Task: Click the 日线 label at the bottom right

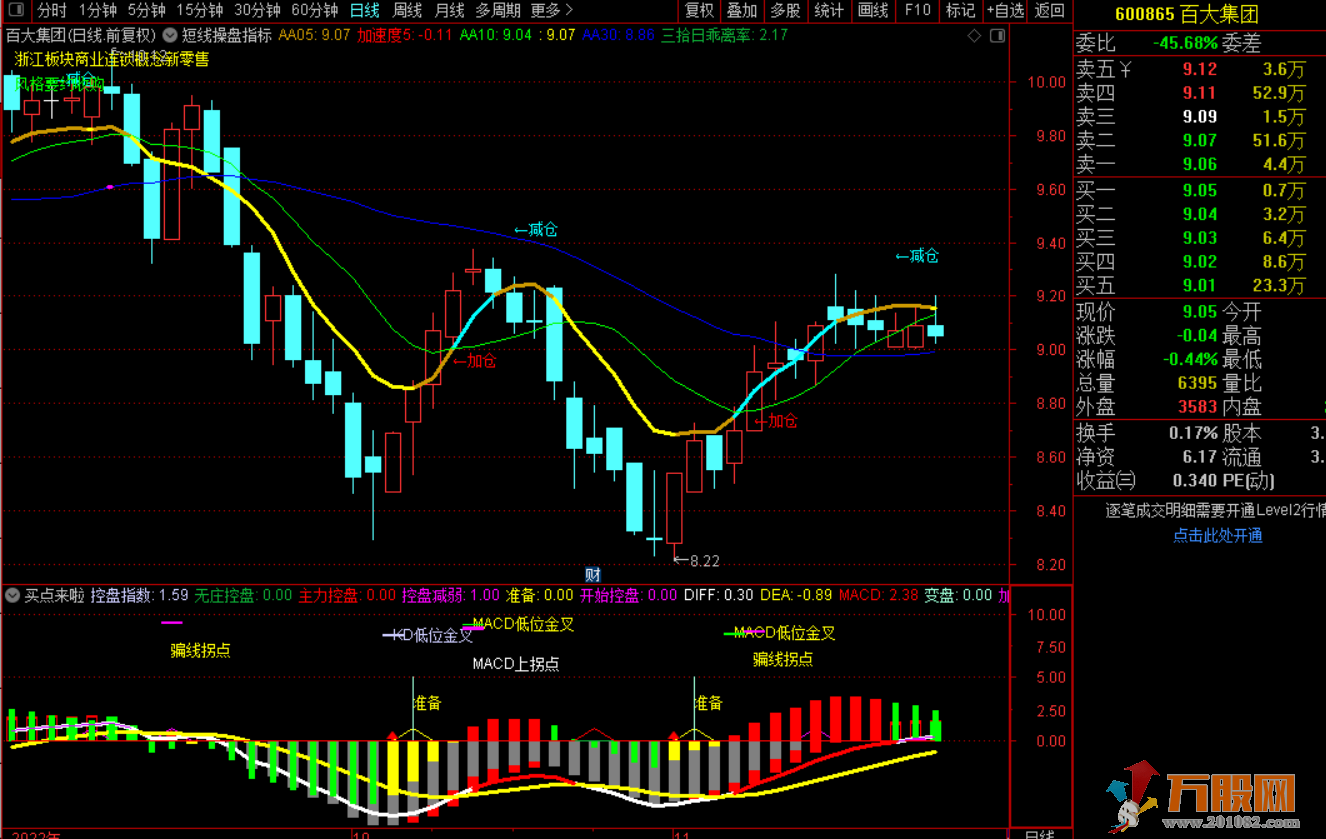Action: point(1040,833)
